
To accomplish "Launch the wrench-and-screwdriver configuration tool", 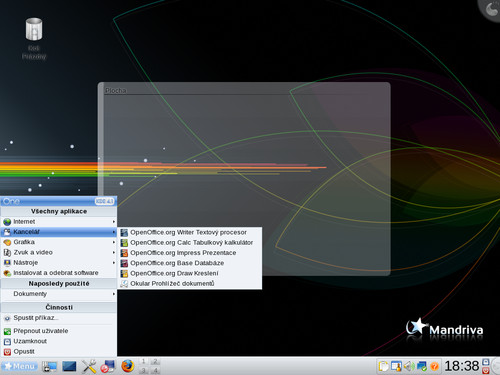I will (x=89, y=366).
